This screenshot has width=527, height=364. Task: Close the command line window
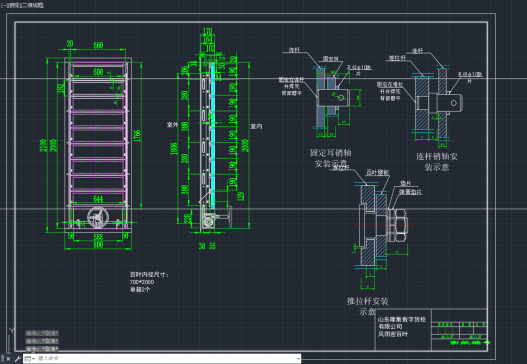8,359
